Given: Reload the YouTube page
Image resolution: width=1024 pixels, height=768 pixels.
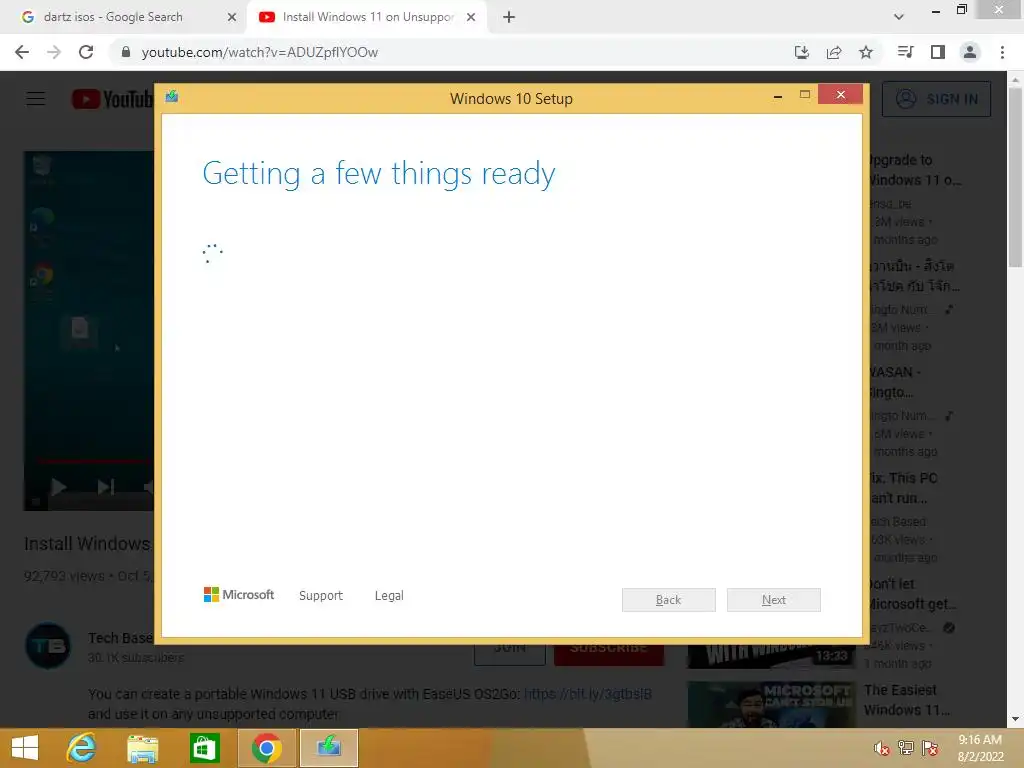Looking at the screenshot, I should pos(86,52).
